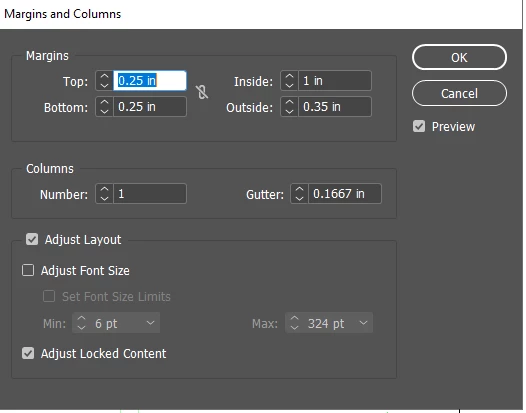The image size is (526, 413).
Task: Toggle the Preview checkbox
Action: 419,126
